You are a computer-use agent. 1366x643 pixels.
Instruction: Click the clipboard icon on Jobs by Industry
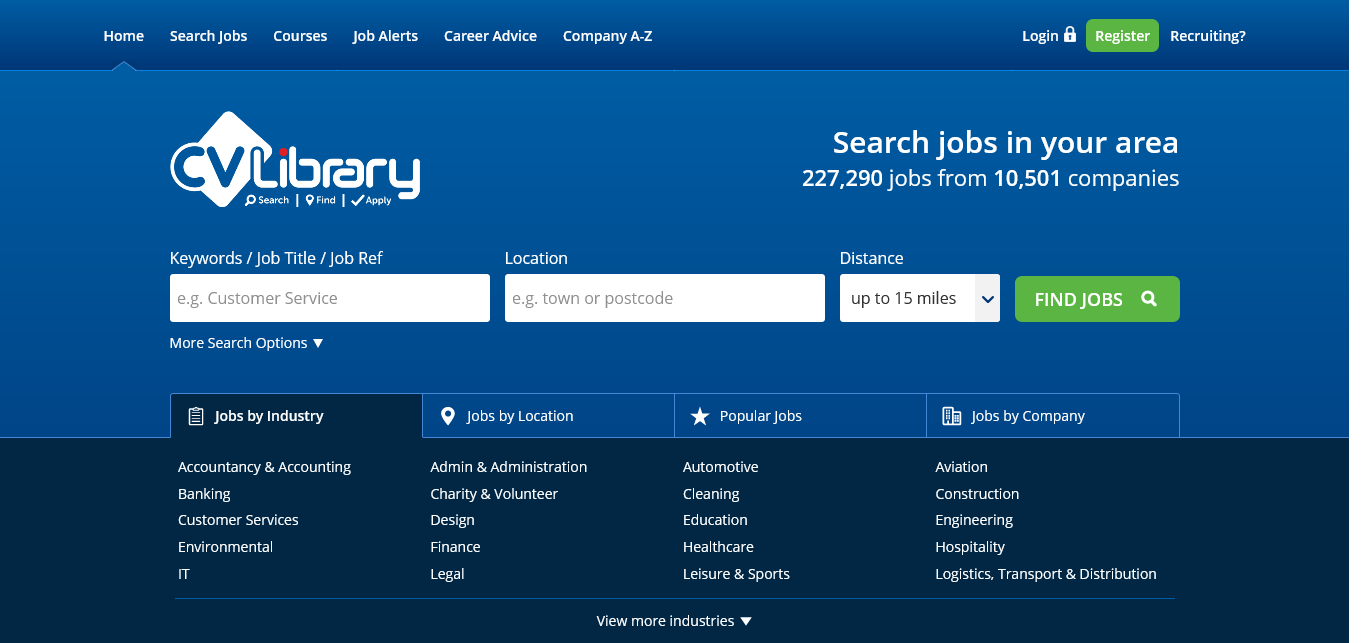(x=196, y=416)
